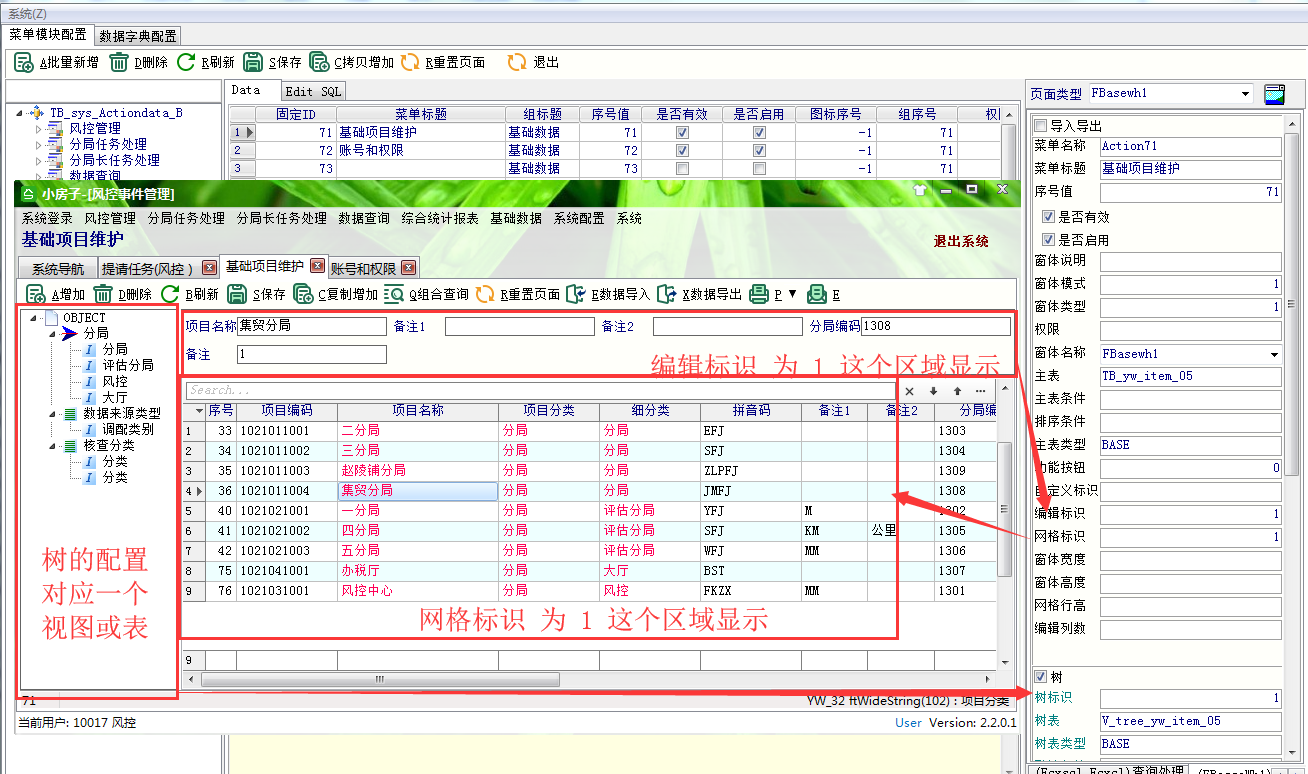Click the ellipsis button beside the search box
This screenshot has width=1308, height=774.
(x=980, y=391)
